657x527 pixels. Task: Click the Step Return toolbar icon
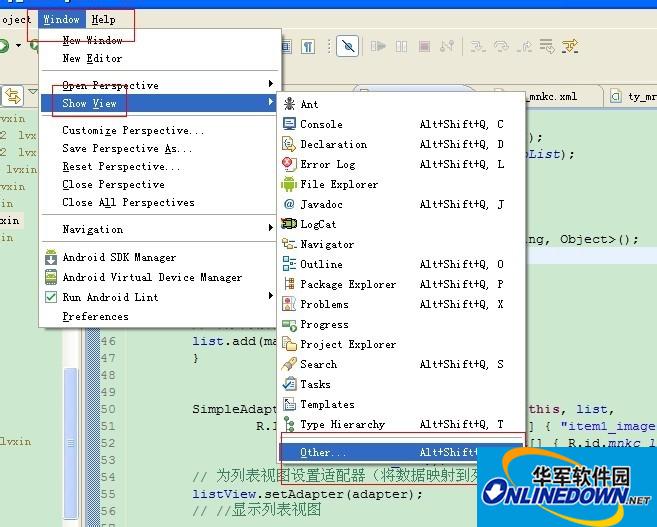click(x=524, y=46)
